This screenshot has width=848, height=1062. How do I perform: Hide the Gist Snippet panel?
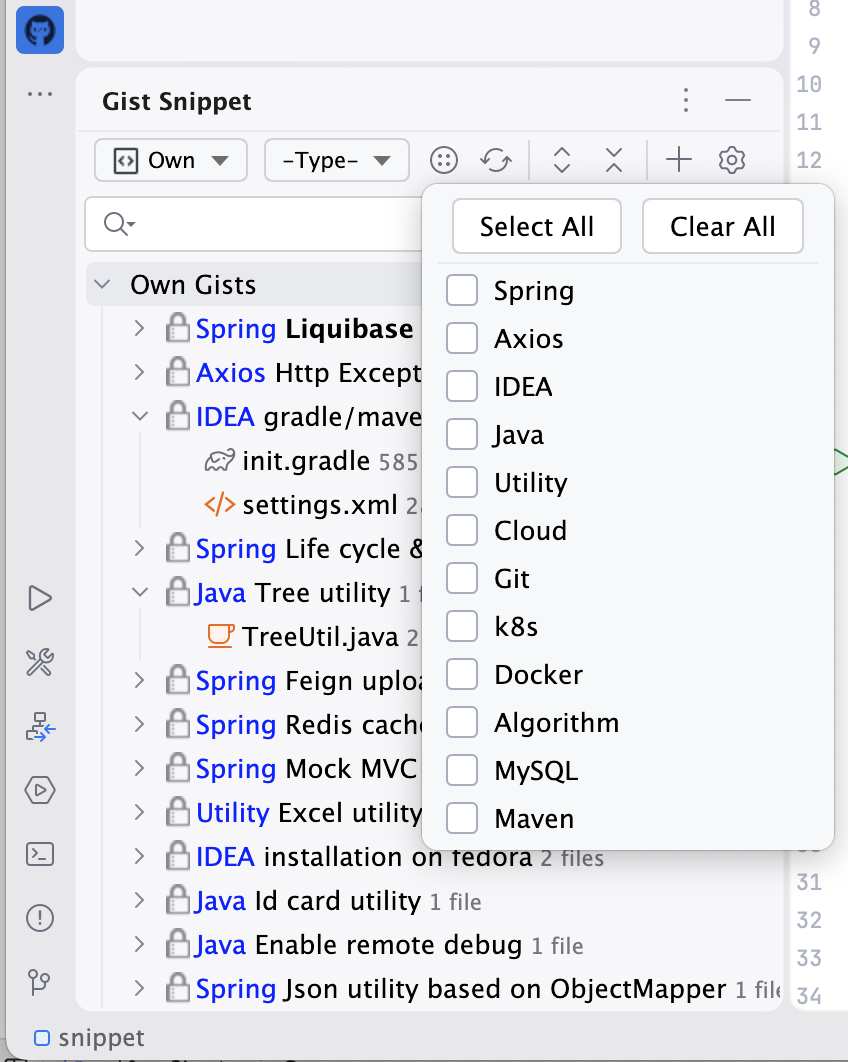pyautogui.click(x=738, y=100)
